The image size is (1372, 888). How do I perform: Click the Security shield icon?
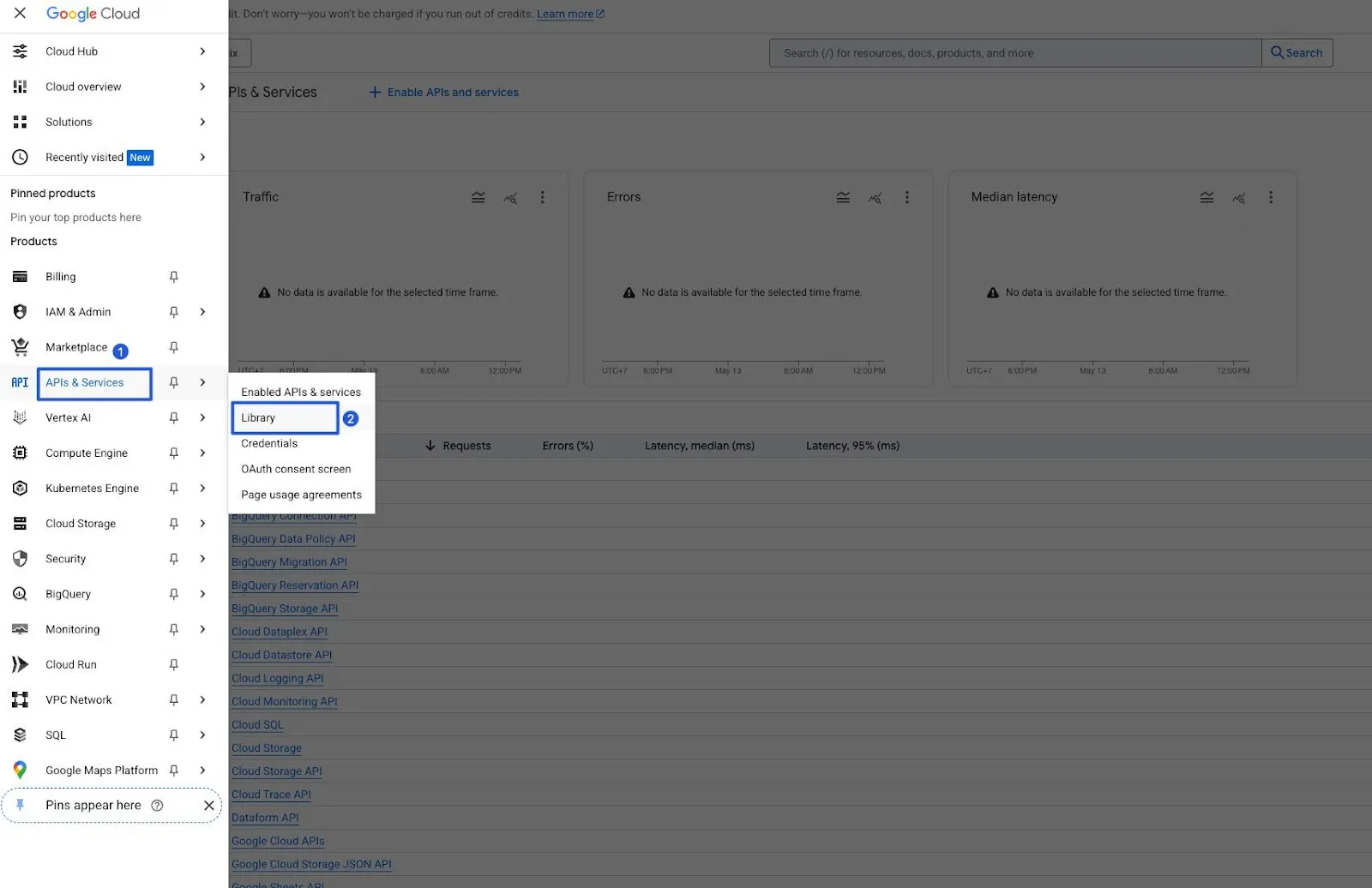[x=20, y=559]
